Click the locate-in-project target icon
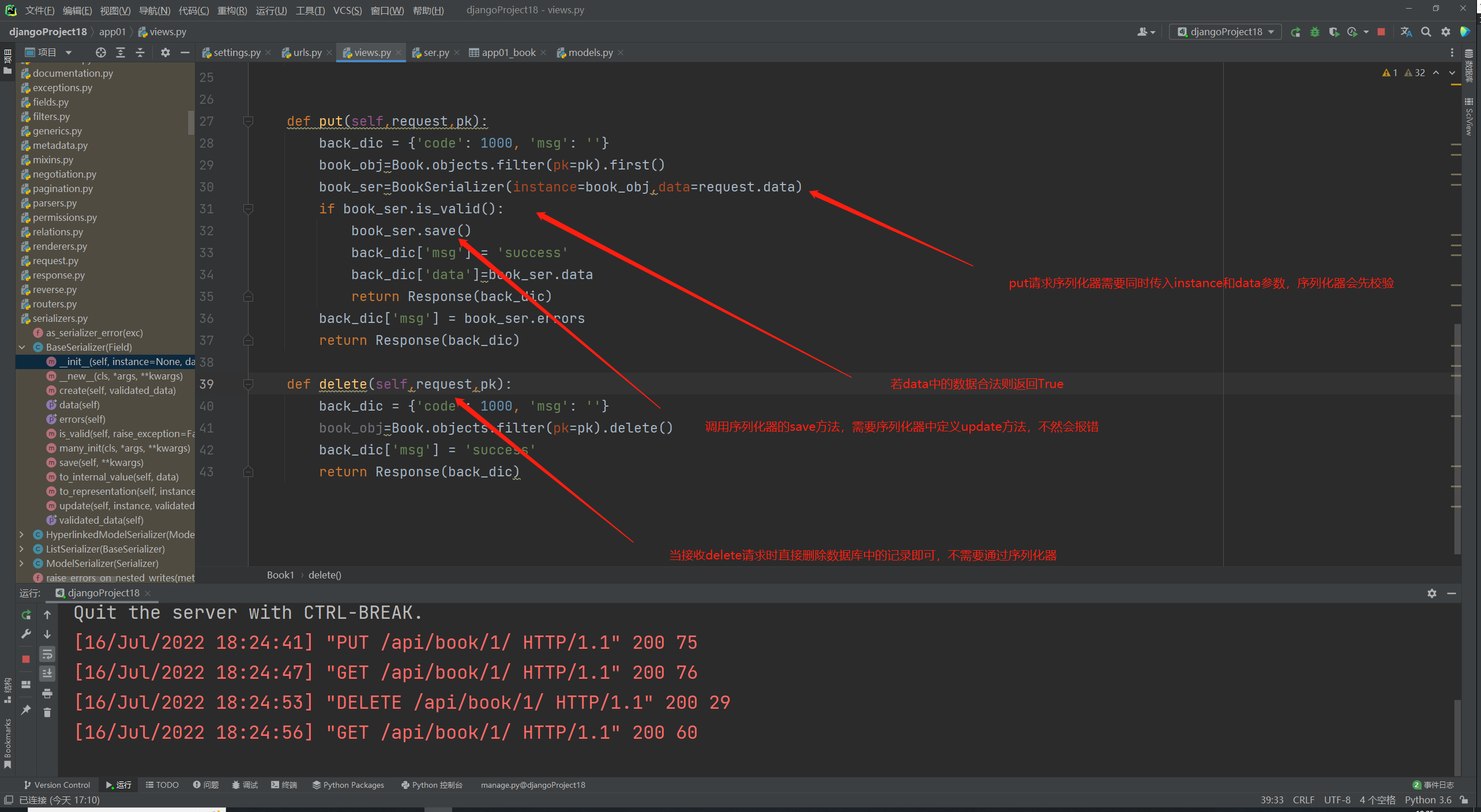Viewport: 1481px width, 812px height. click(101, 52)
